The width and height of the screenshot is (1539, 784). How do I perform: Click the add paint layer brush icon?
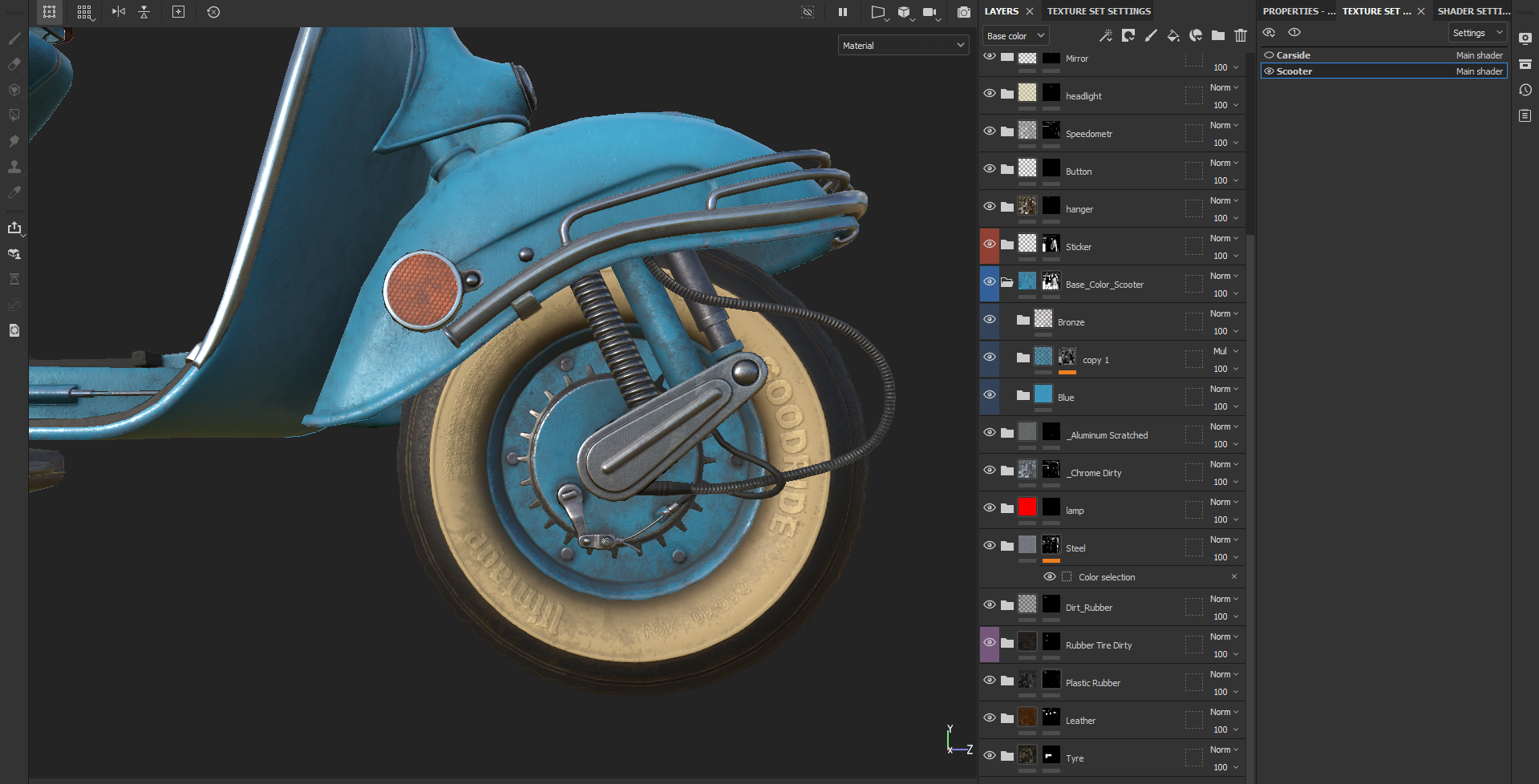[1151, 35]
